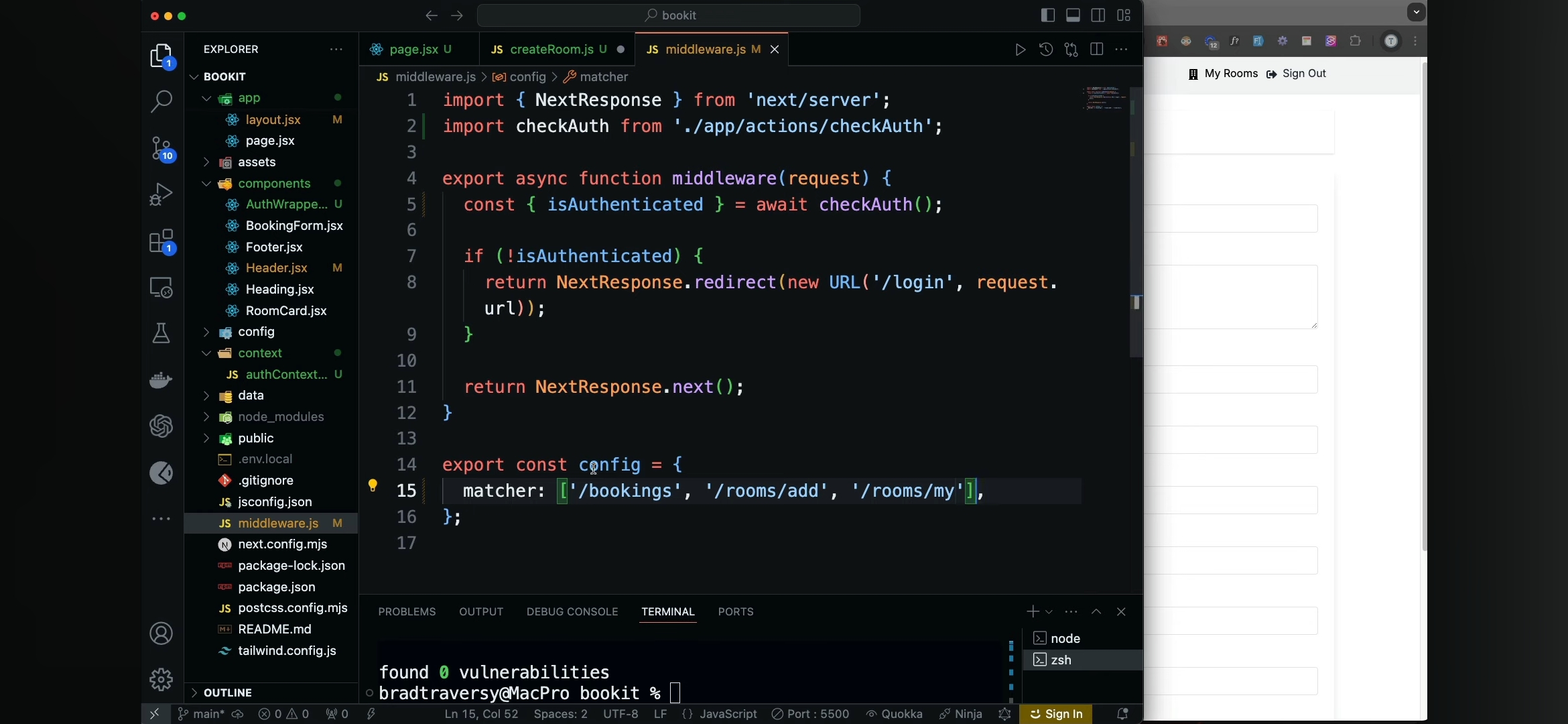Click Sign In on the status bar
Viewport: 1568px width, 724px height.
1056,714
